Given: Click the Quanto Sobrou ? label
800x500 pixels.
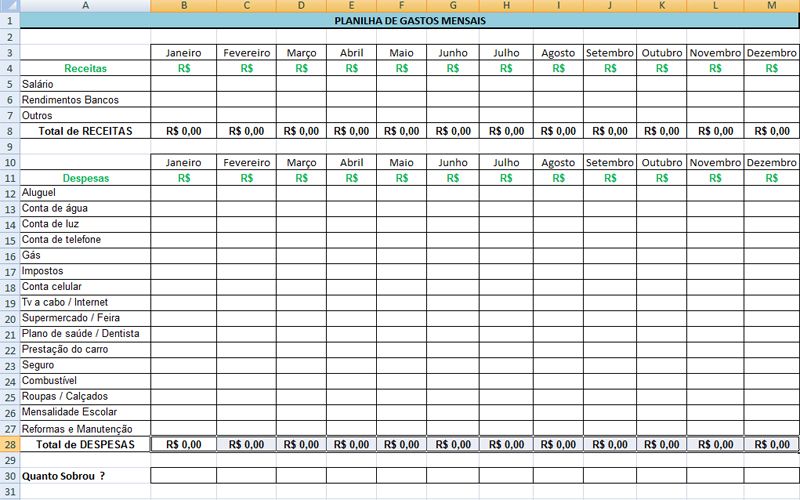Looking at the screenshot, I should tap(85, 476).
